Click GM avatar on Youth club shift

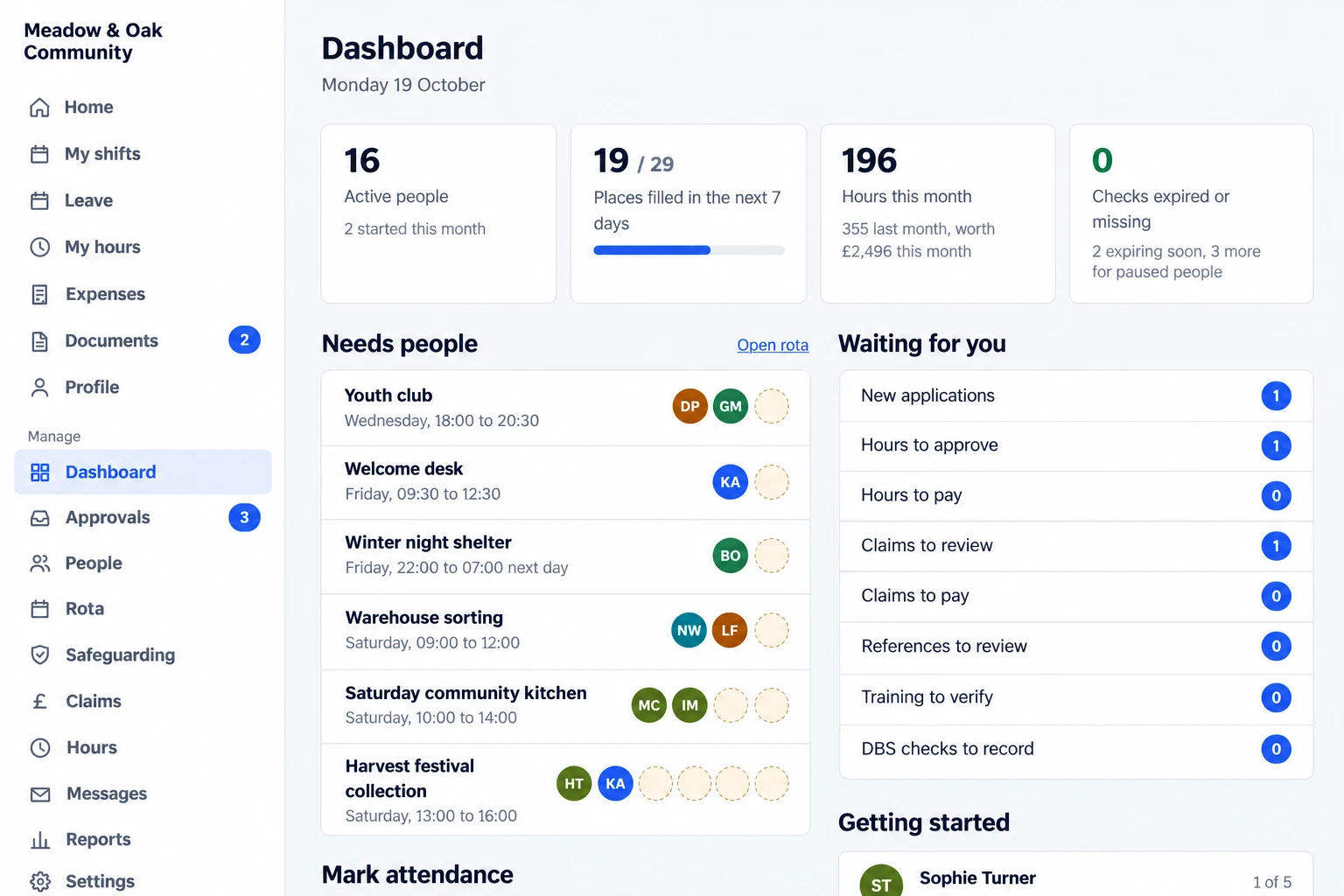pos(731,406)
